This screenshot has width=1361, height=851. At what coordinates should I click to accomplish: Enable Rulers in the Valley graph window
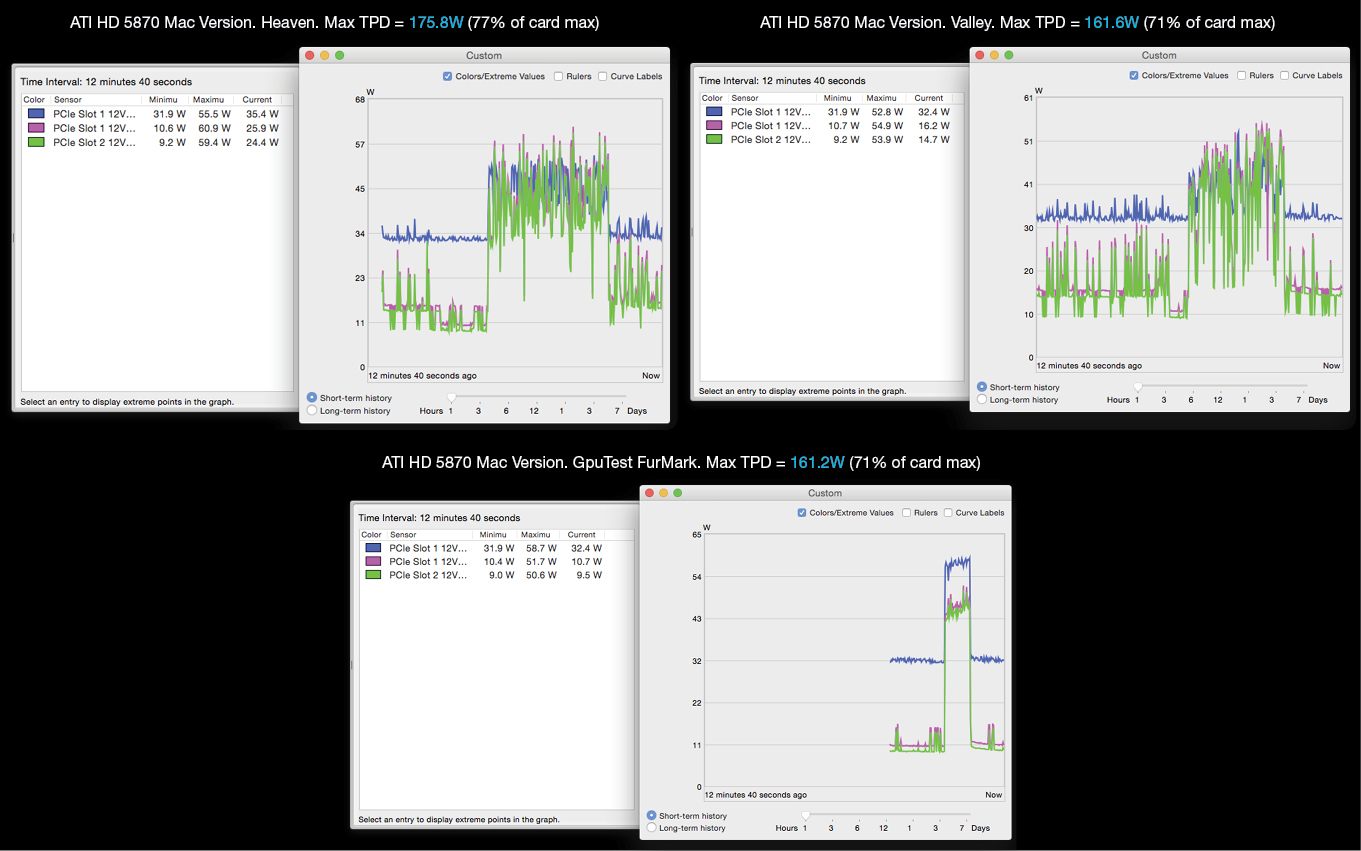pyautogui.click(x=1242, y=75)
